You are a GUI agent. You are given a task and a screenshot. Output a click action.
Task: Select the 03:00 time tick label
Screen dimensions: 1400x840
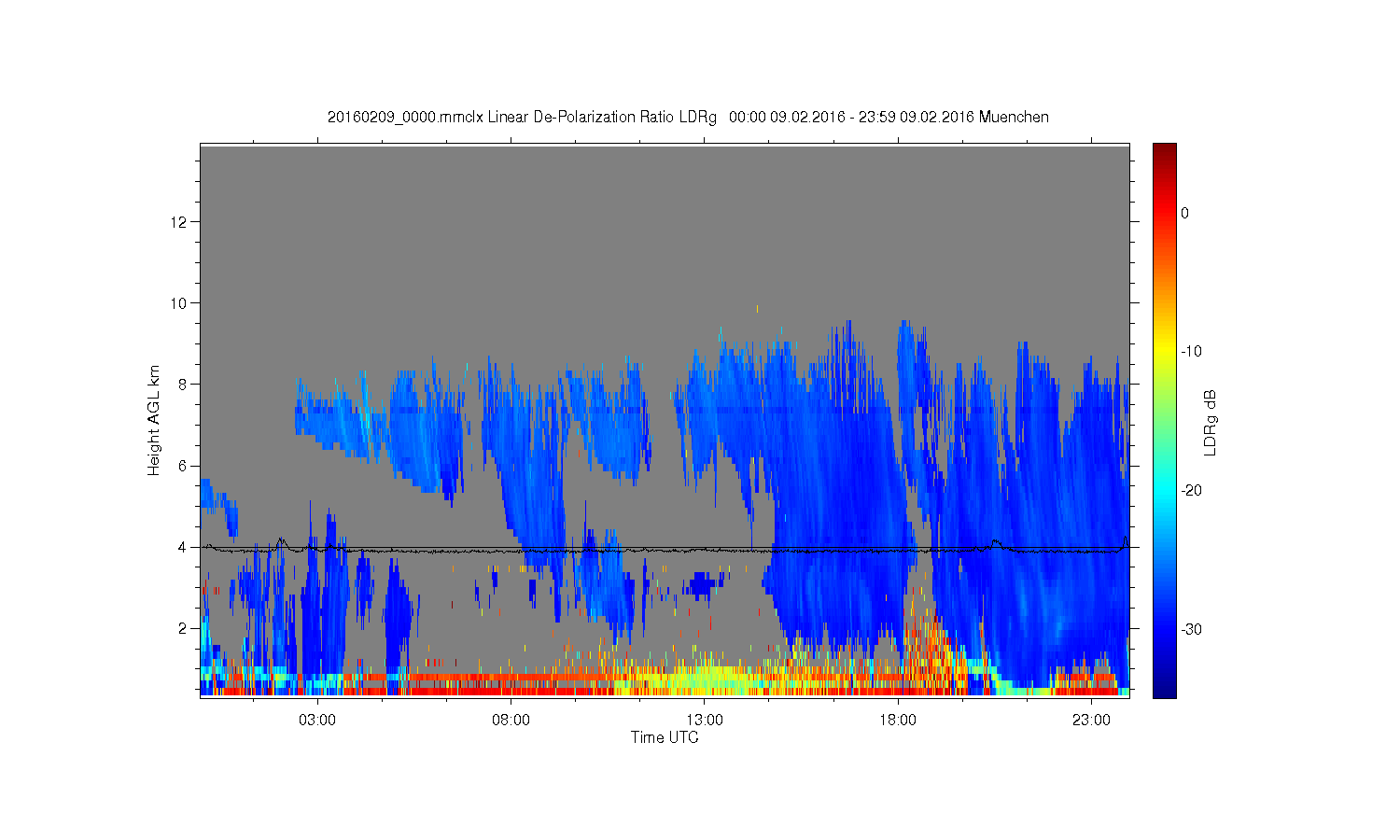tap(317, 721)
